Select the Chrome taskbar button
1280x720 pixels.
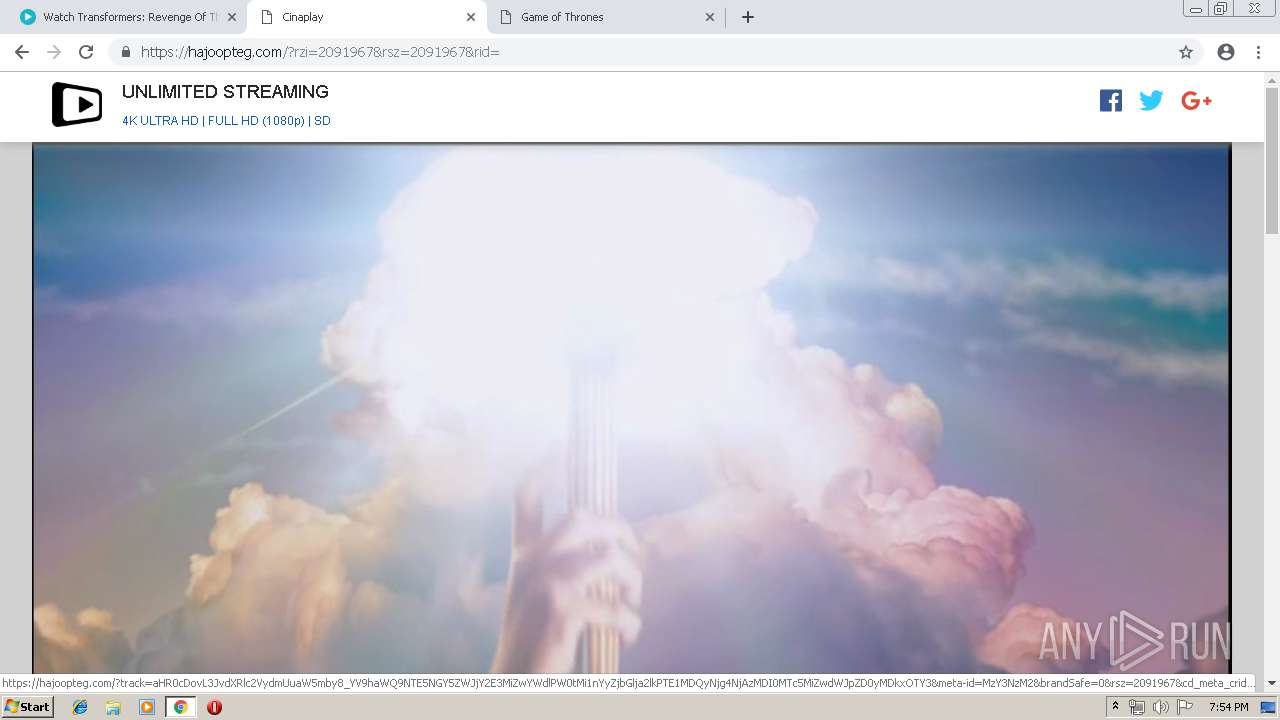click(180, 707)
